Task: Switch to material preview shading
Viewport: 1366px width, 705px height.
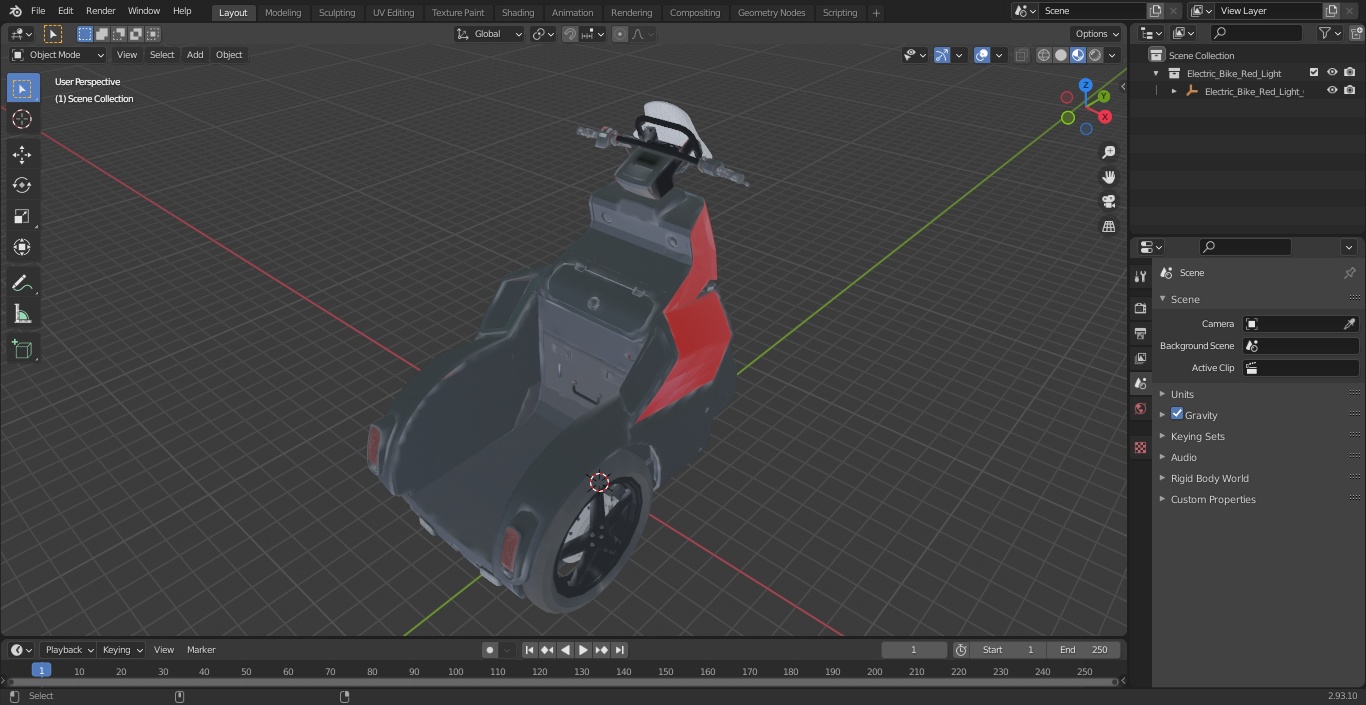Action: [x=1078, y=55]
